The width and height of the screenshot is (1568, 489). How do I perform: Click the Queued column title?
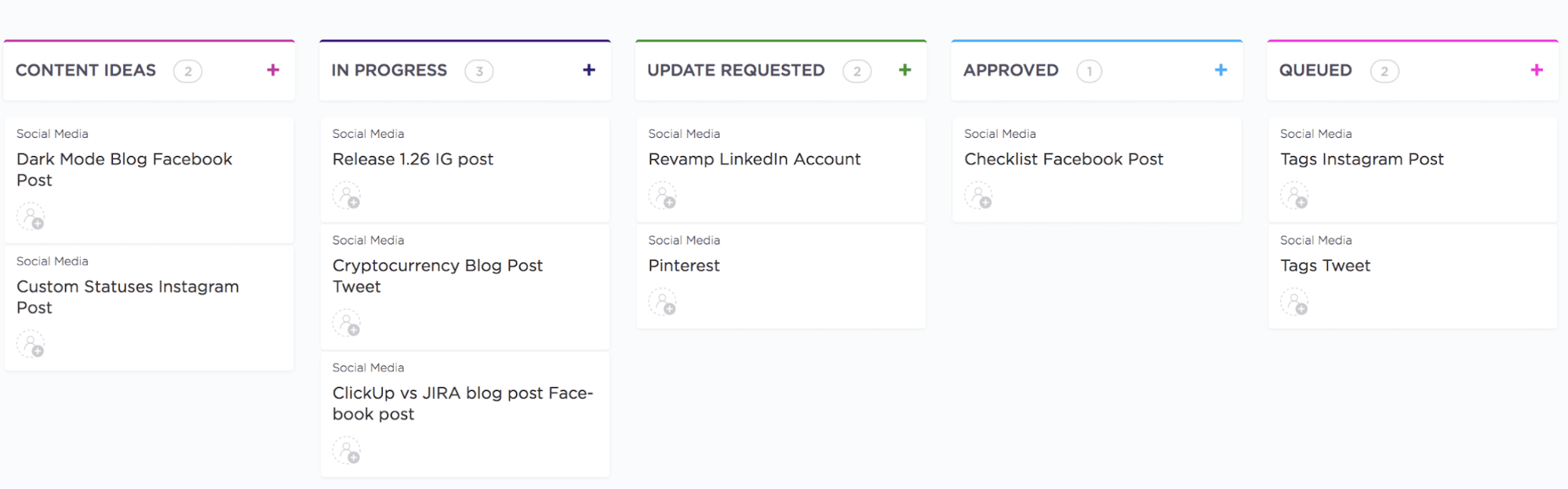(1315, 71)
